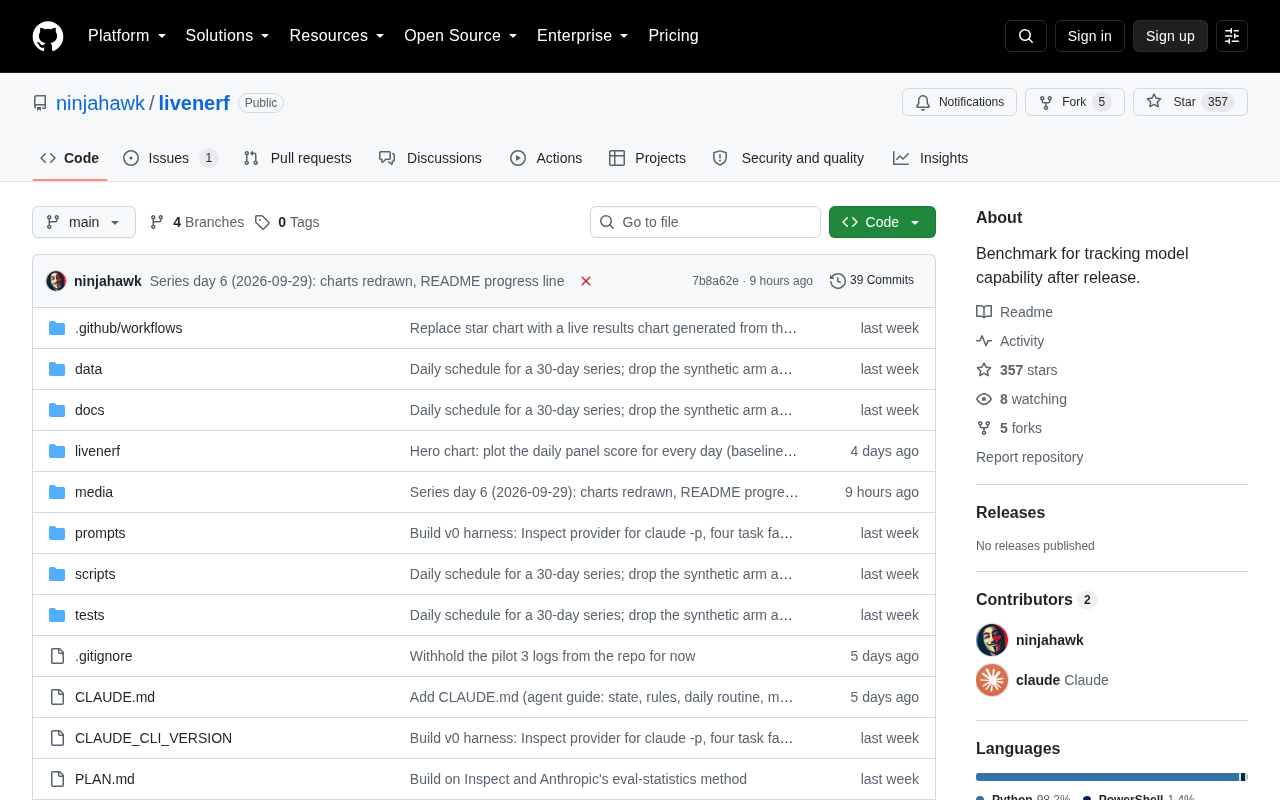Open the PLAN.md file

105,779
